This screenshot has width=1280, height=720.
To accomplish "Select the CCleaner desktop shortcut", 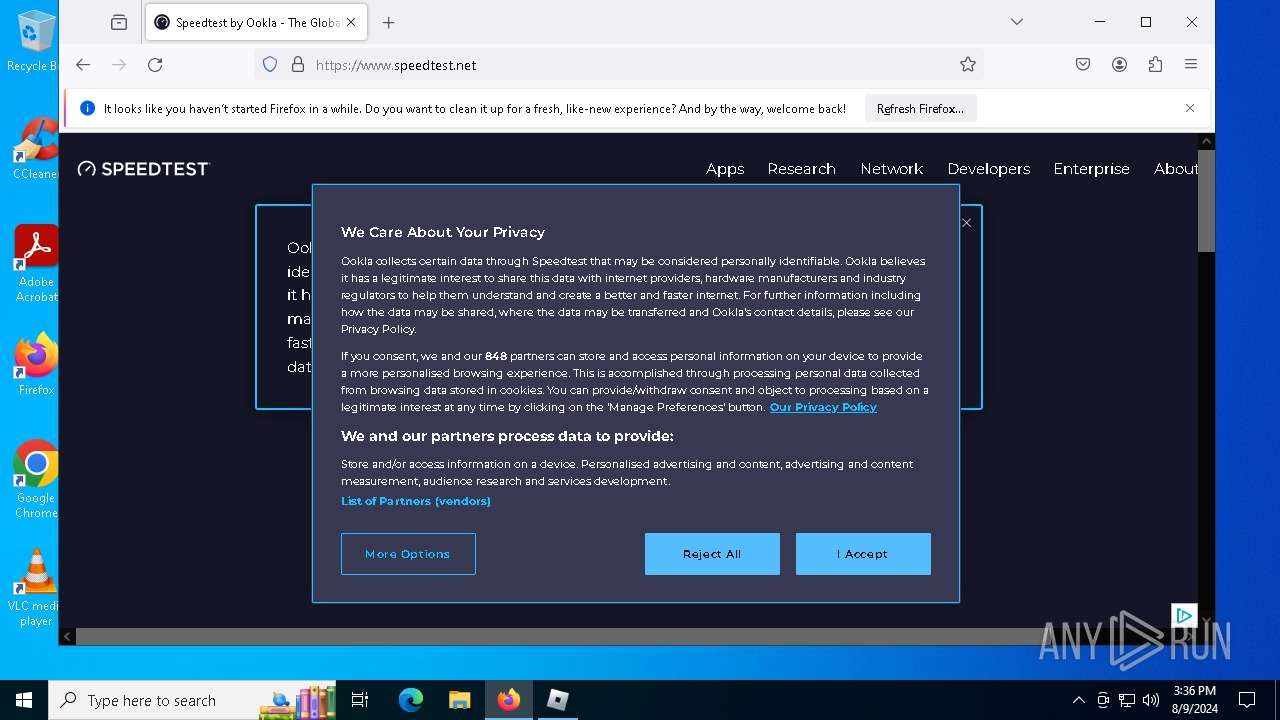I will coord(34,148).
